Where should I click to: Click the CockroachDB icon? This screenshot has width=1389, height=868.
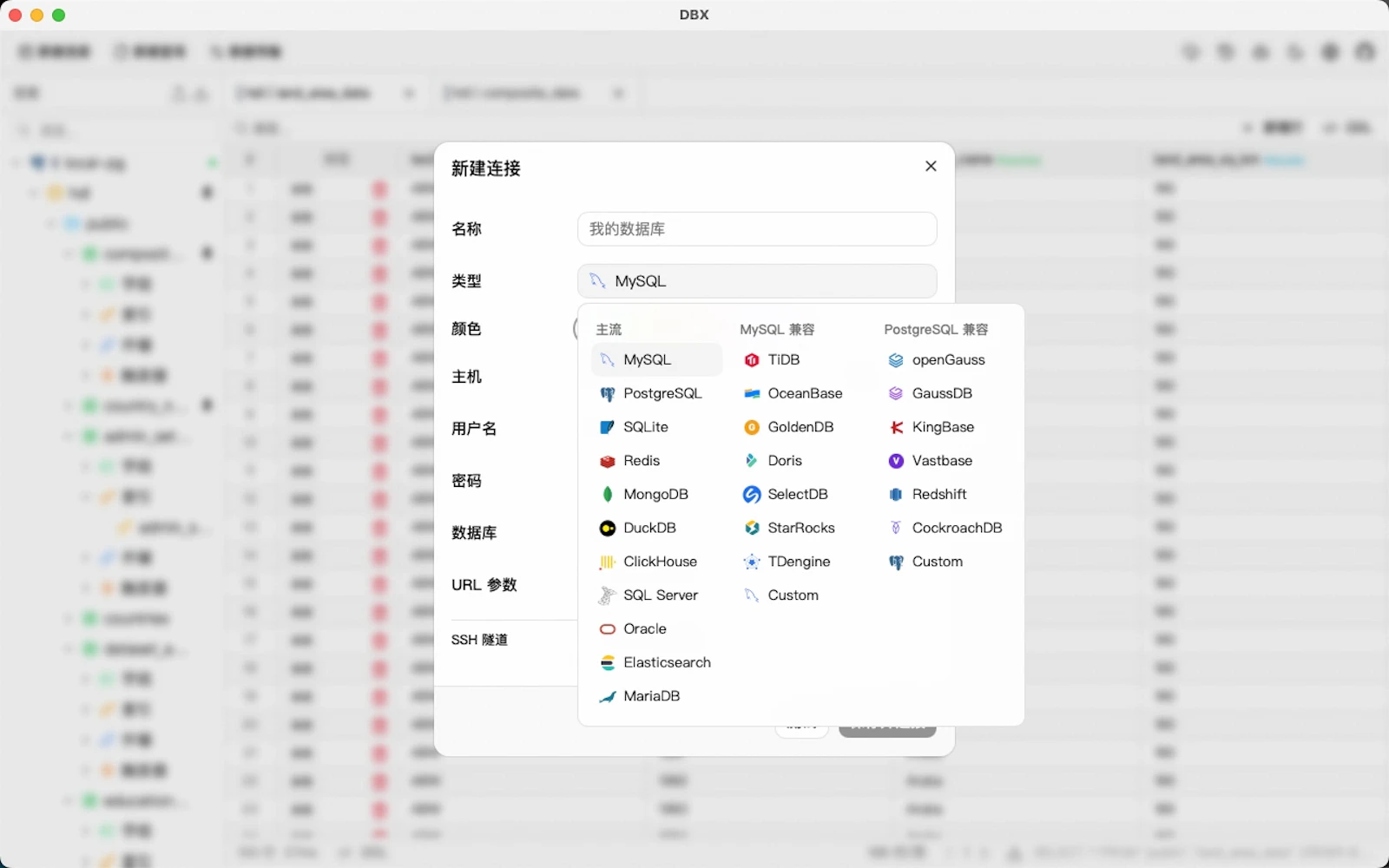(x=896, y=528)
